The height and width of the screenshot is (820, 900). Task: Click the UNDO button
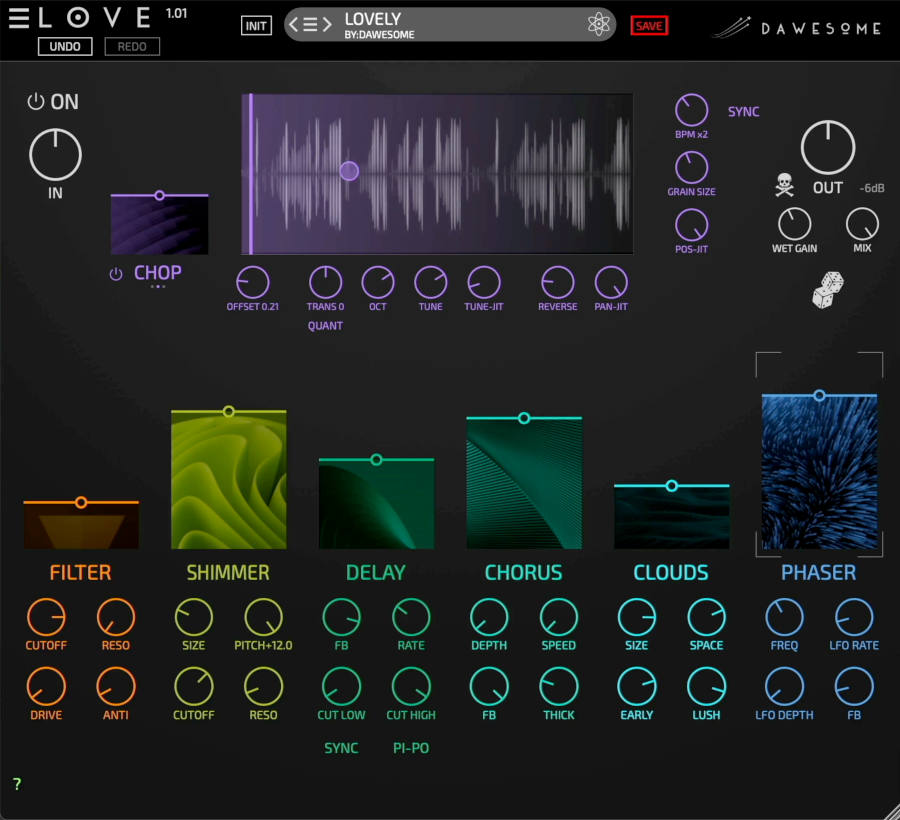point(64,46)
